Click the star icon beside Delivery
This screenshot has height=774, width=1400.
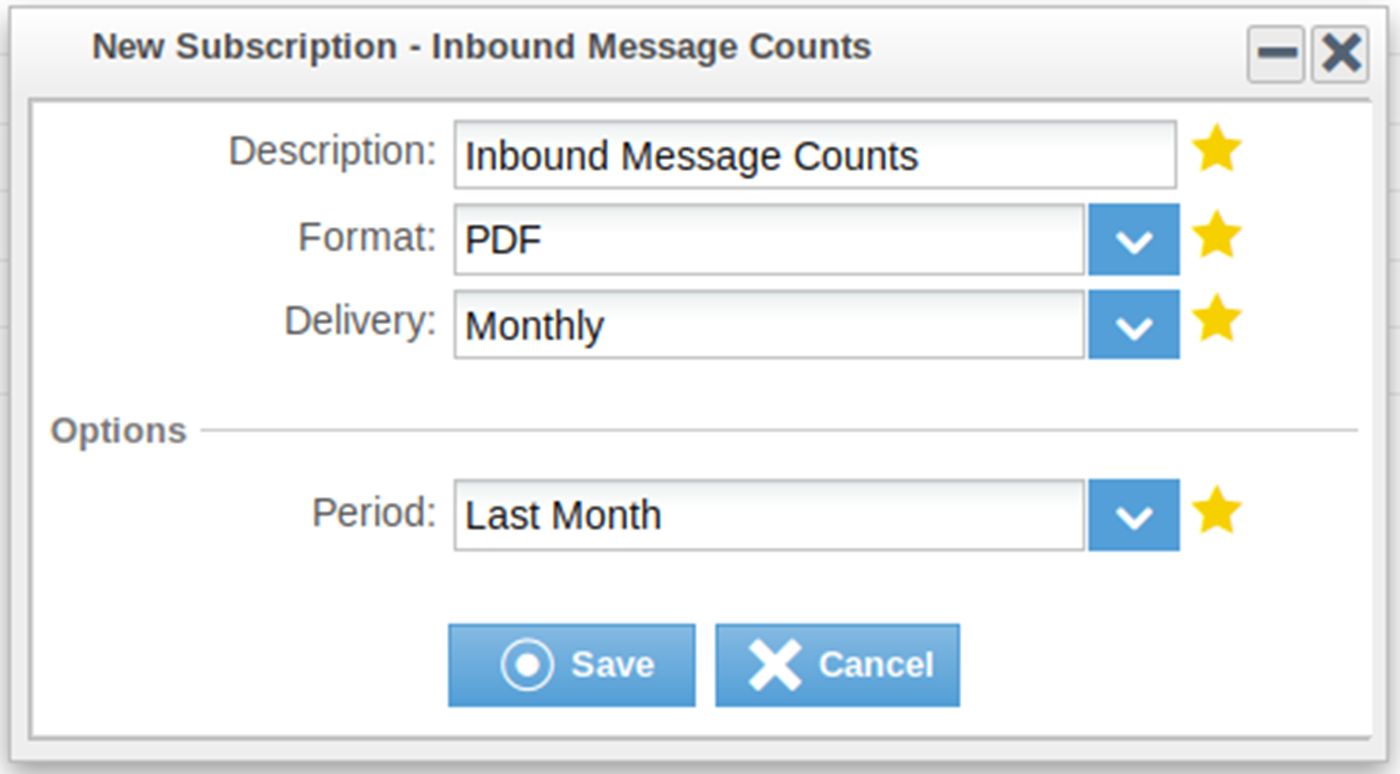[1217, 322]
